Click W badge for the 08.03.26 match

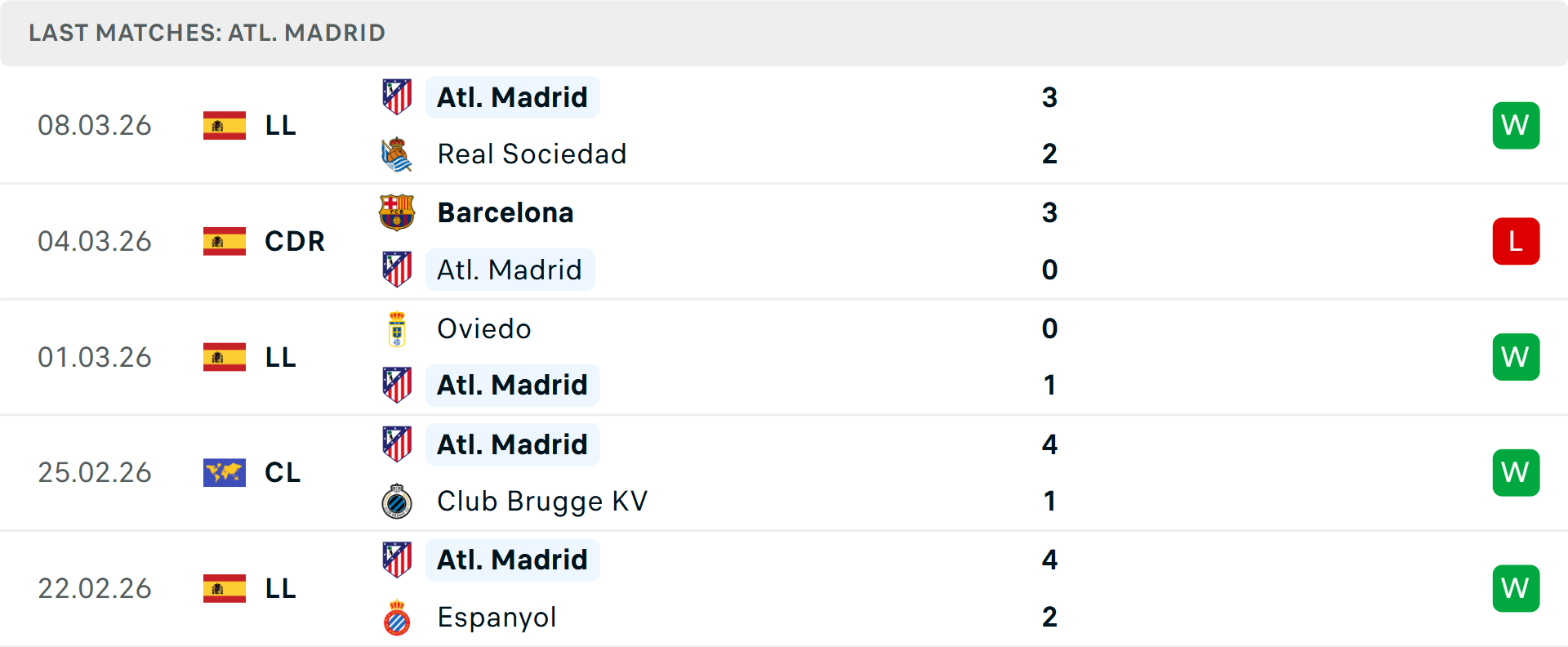coord(1516,125)
